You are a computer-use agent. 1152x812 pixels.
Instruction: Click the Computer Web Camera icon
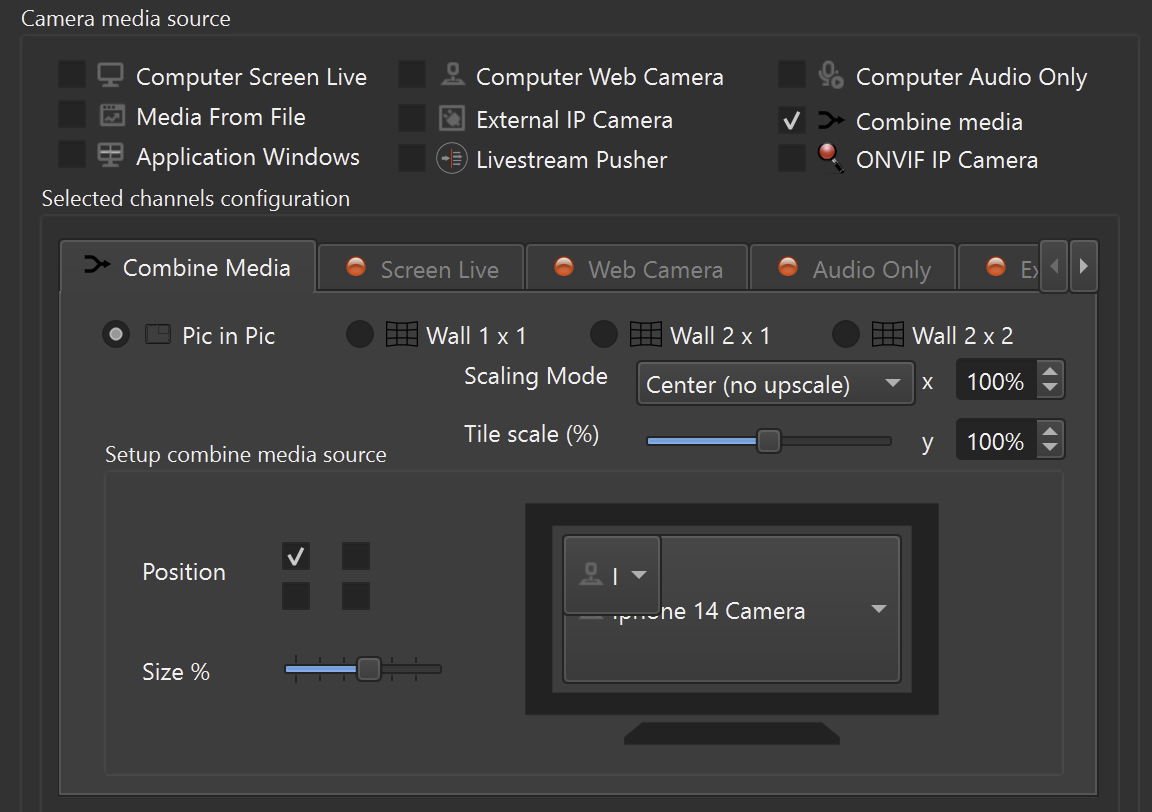(452, 76)
